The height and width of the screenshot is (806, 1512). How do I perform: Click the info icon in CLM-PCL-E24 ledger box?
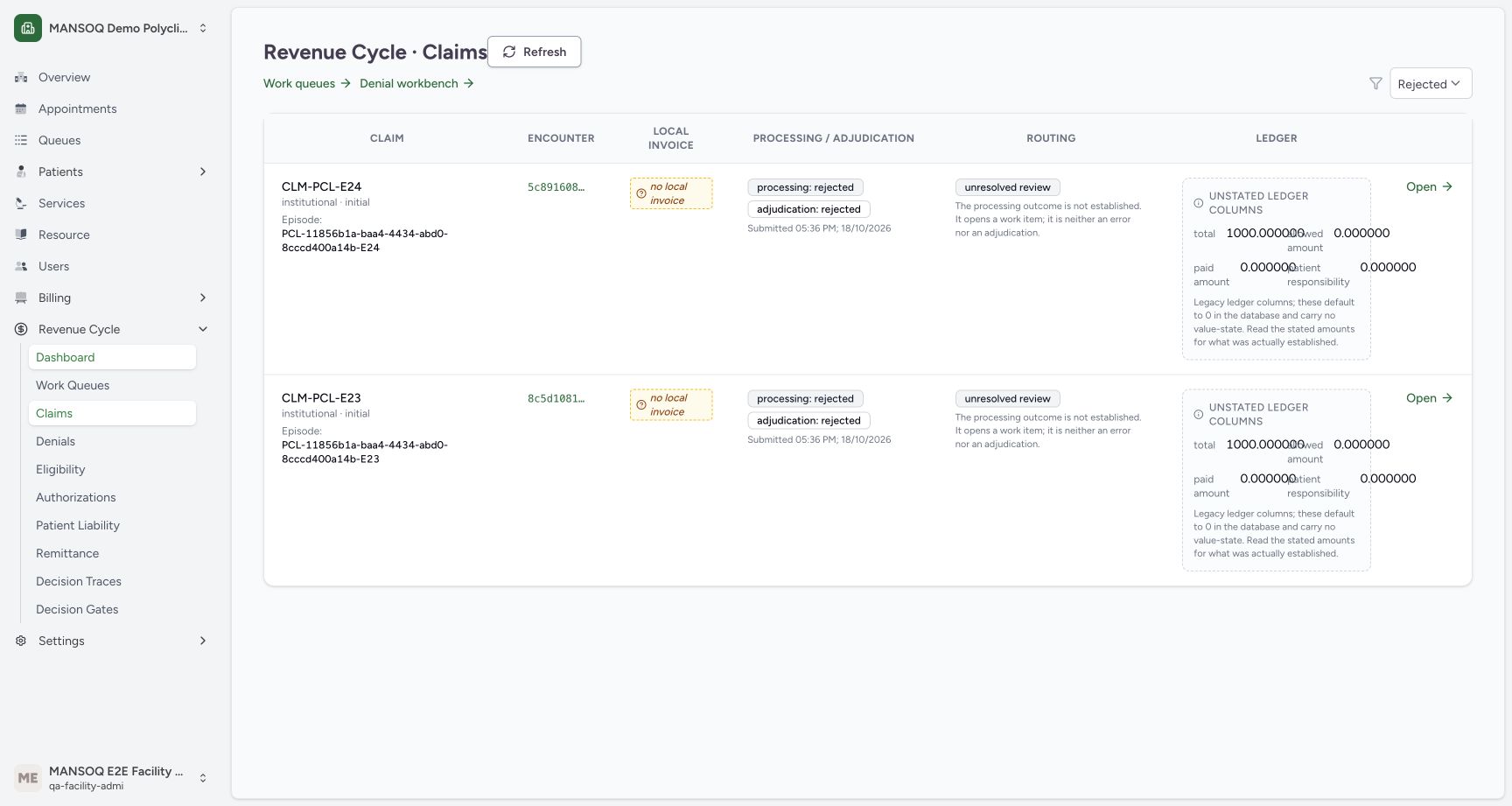pos(1199,203)
